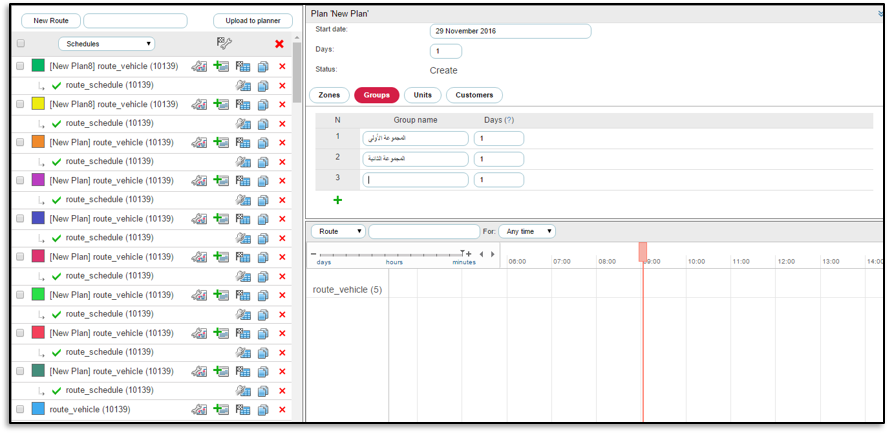Image resolution: width=888 pixels, height=433 pixels.
Task: Add schedule to the purple route
Action: 221,180
